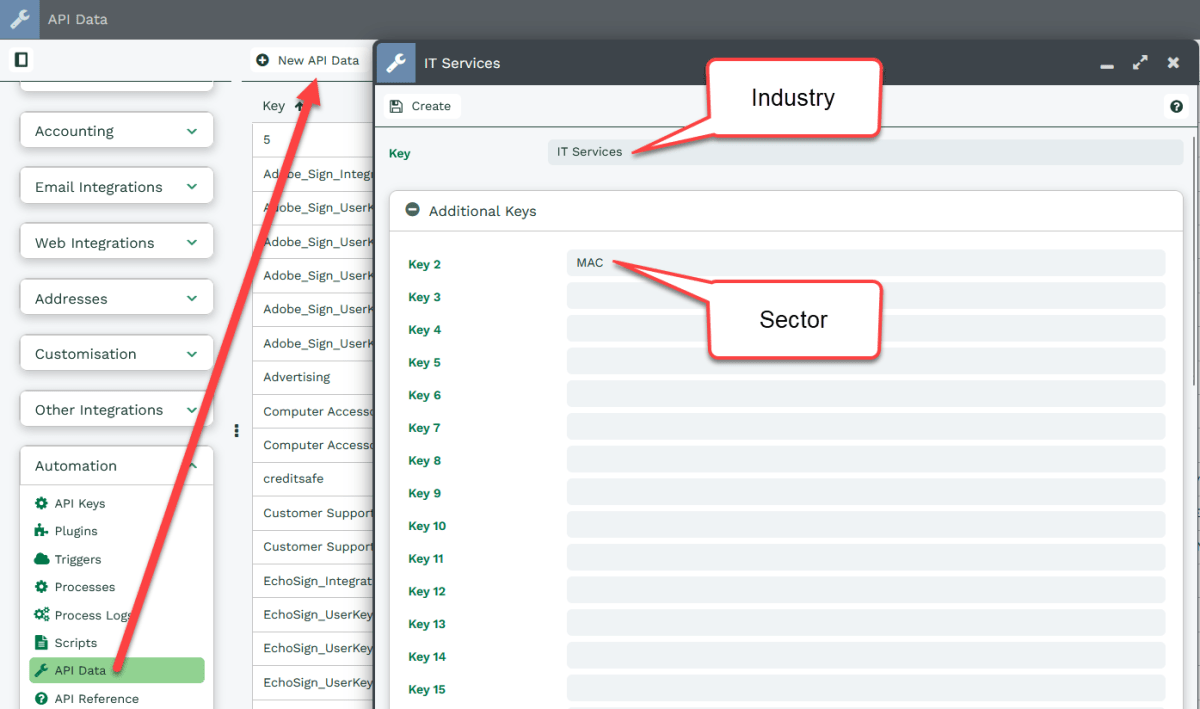Sort by Key column header
Viewport: 1200px width, 709px height.
click(274, 106)
